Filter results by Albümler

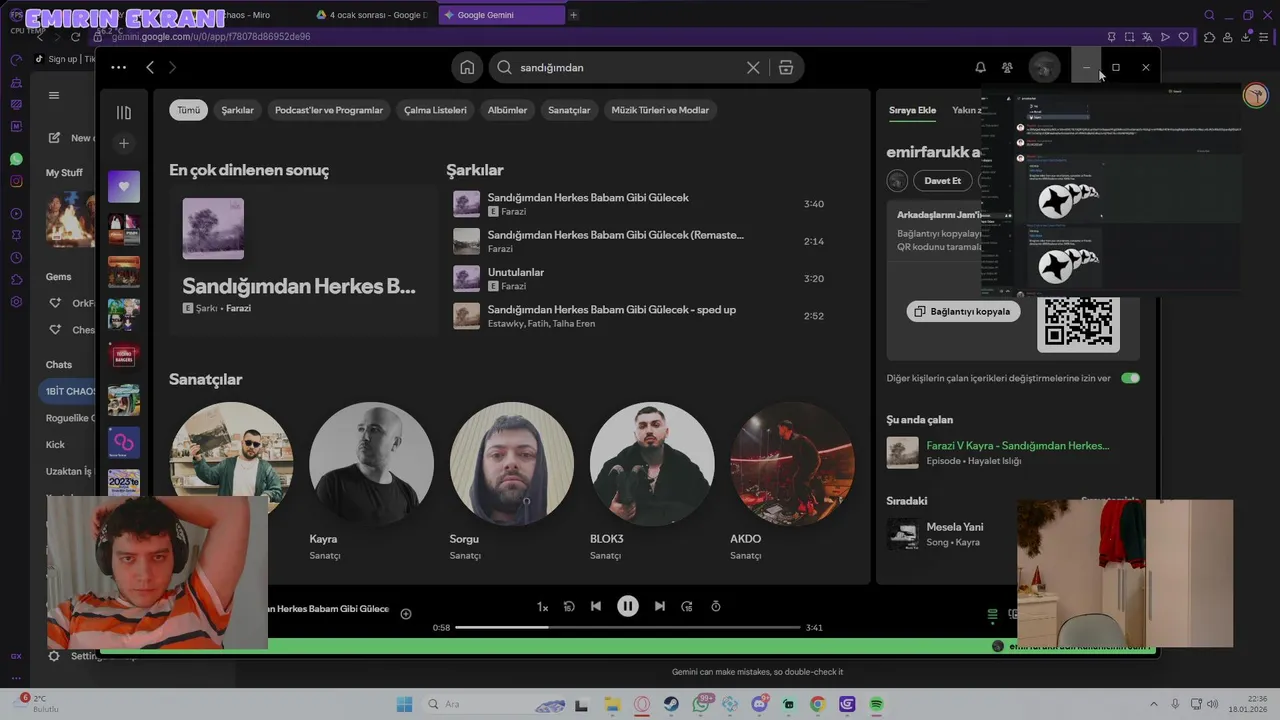[x=507, y=110]
